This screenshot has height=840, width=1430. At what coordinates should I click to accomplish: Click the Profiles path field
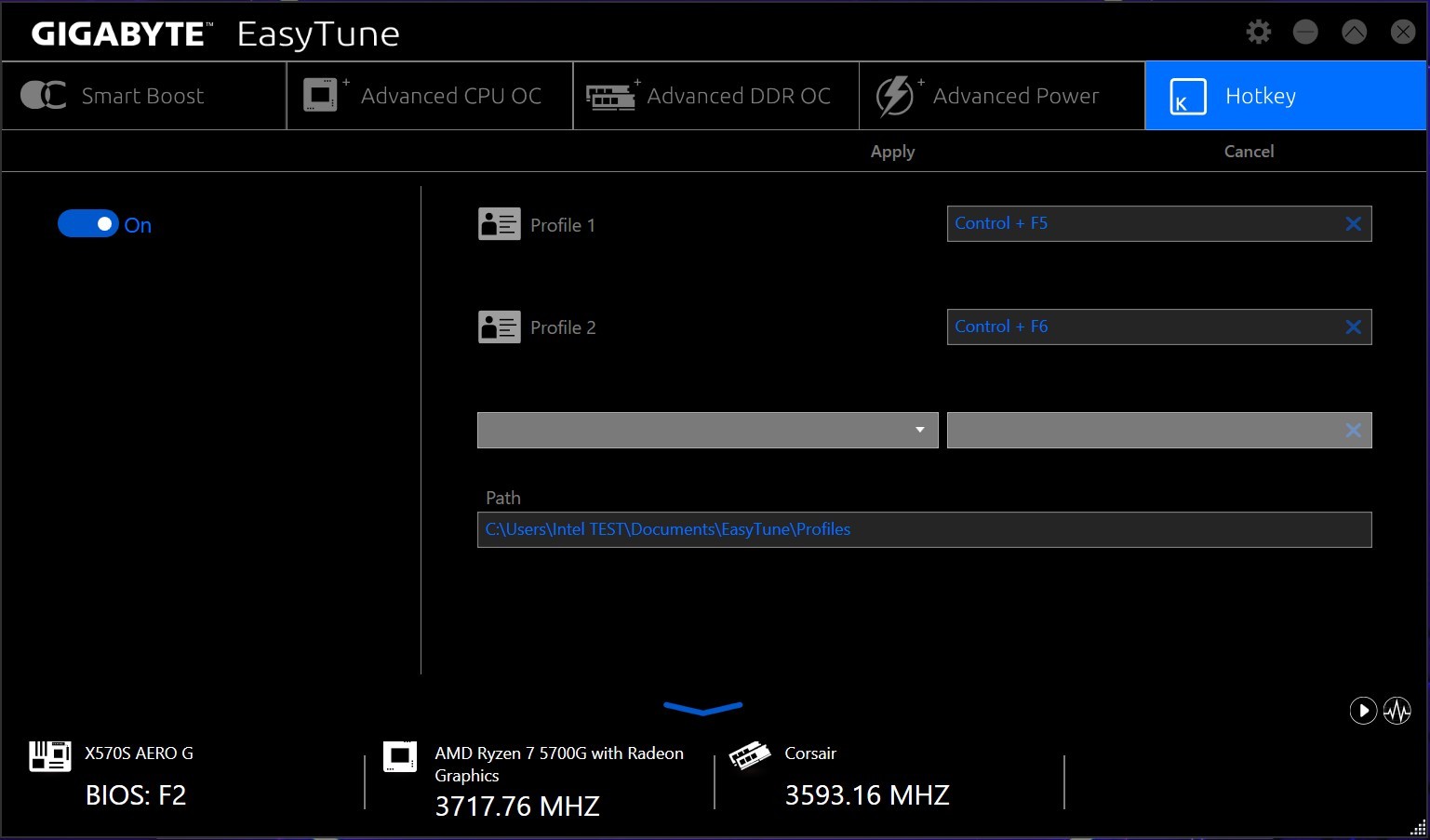pos(925,529)
